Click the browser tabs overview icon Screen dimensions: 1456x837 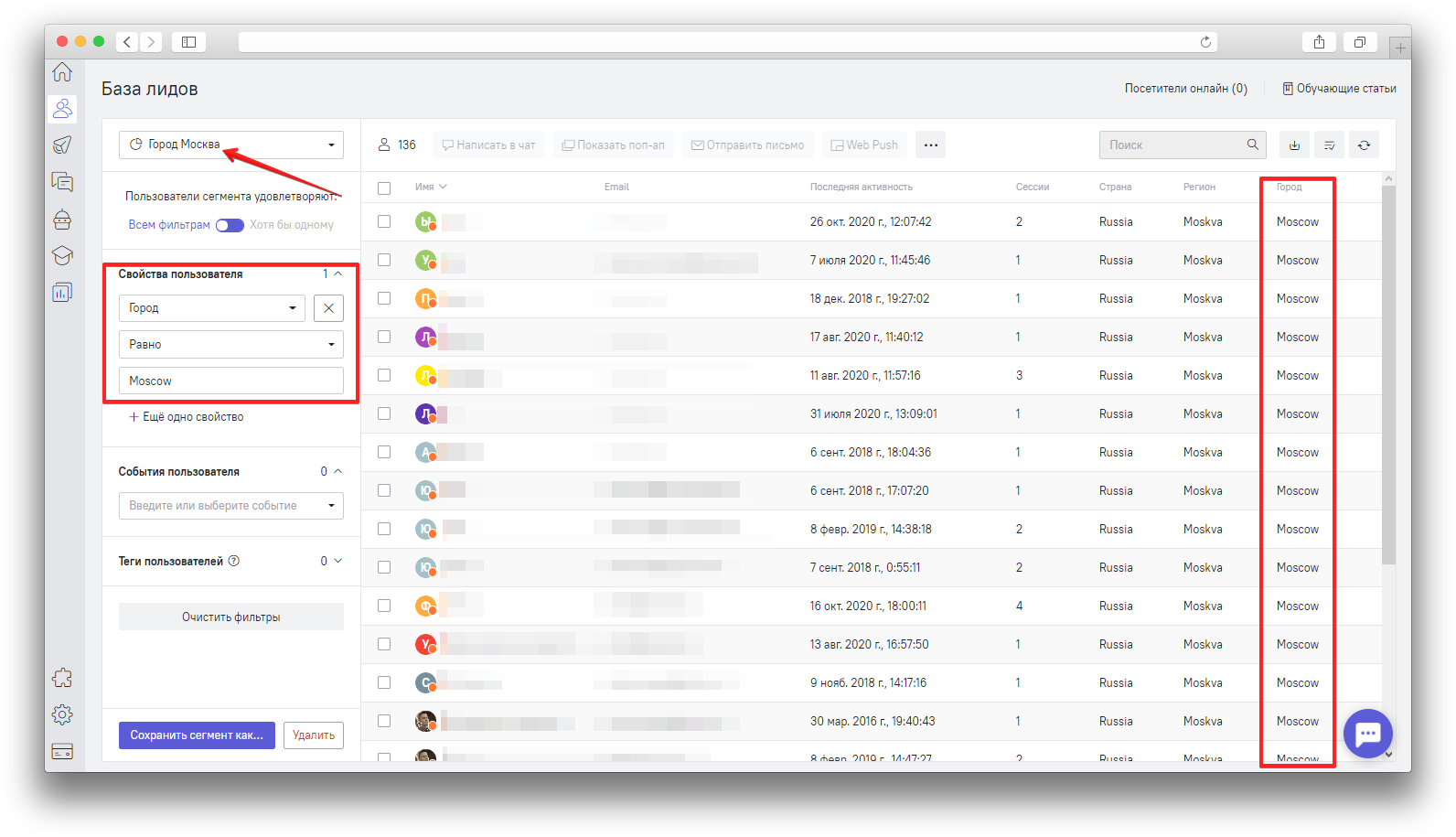[x=1360, y=42]
